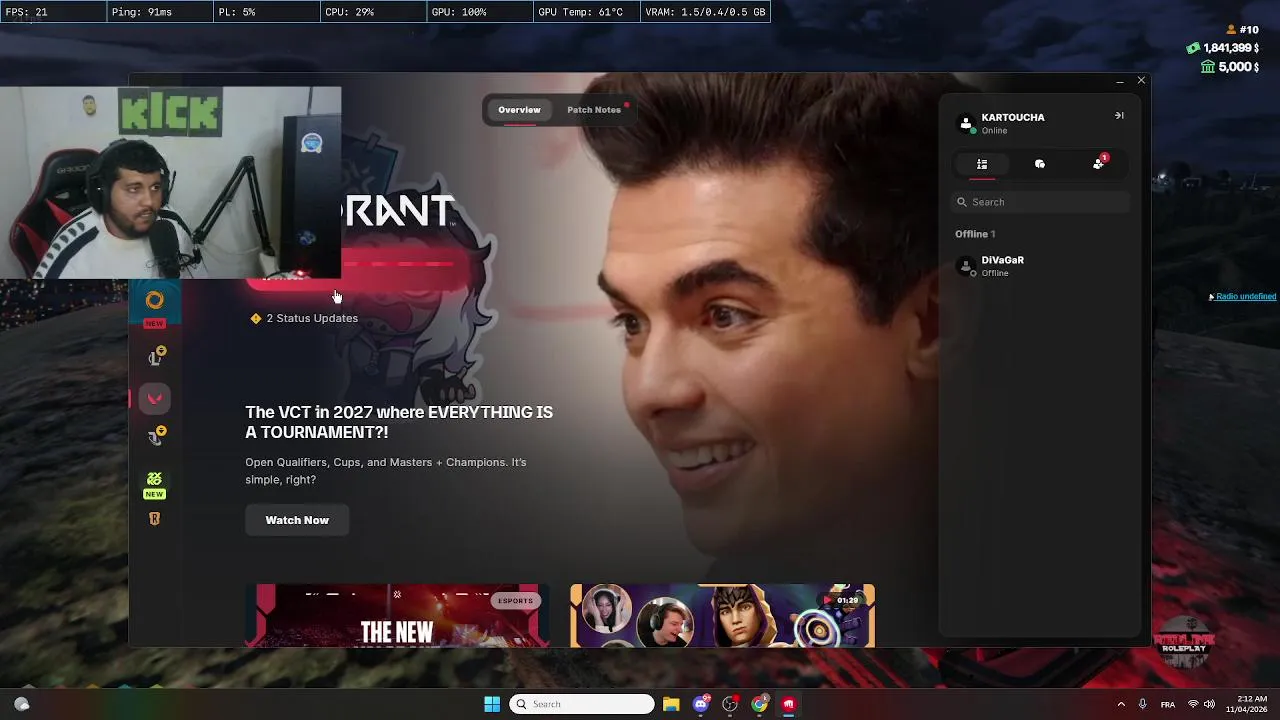Open the volume tray icon
Screen dimensions: 1280x720
1209,704
